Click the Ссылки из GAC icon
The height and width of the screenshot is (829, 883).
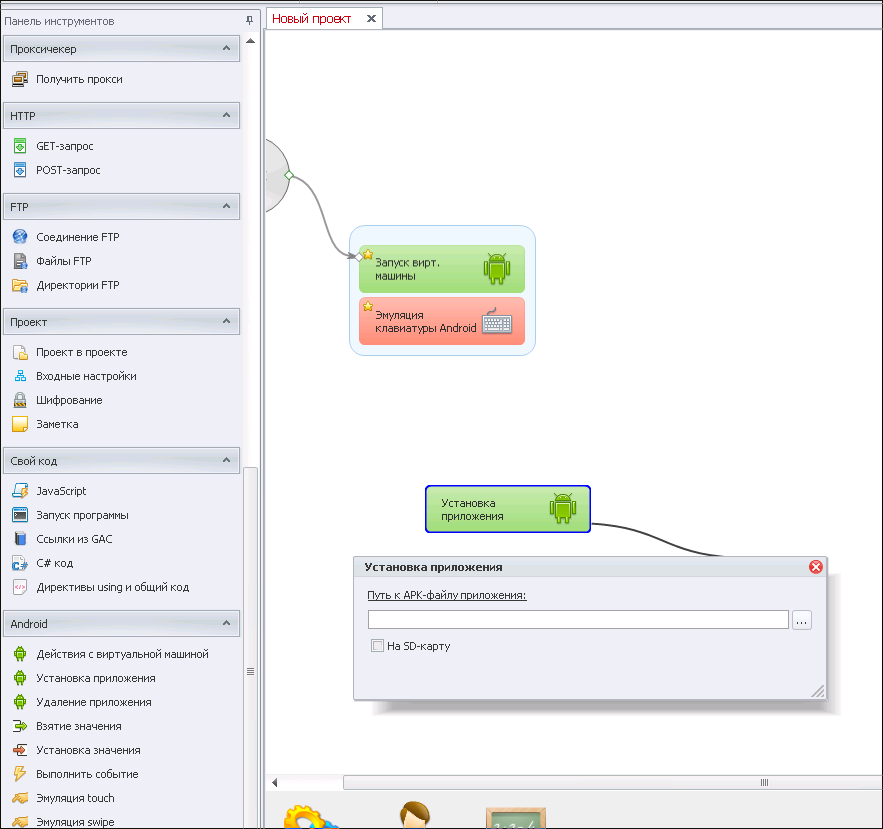click(20, 539)
